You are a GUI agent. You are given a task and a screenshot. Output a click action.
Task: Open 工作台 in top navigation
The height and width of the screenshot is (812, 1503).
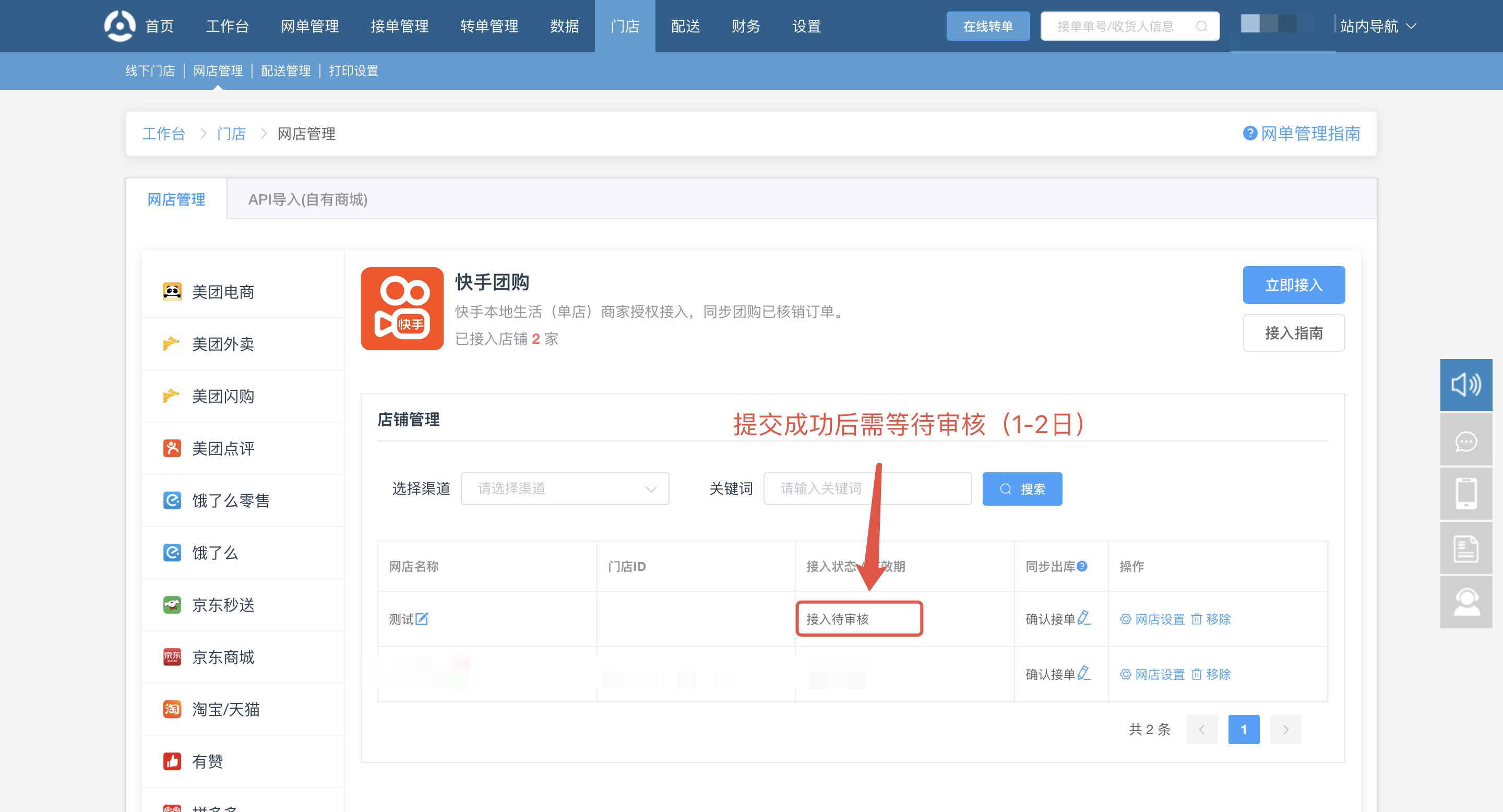(x=228, y=26)
